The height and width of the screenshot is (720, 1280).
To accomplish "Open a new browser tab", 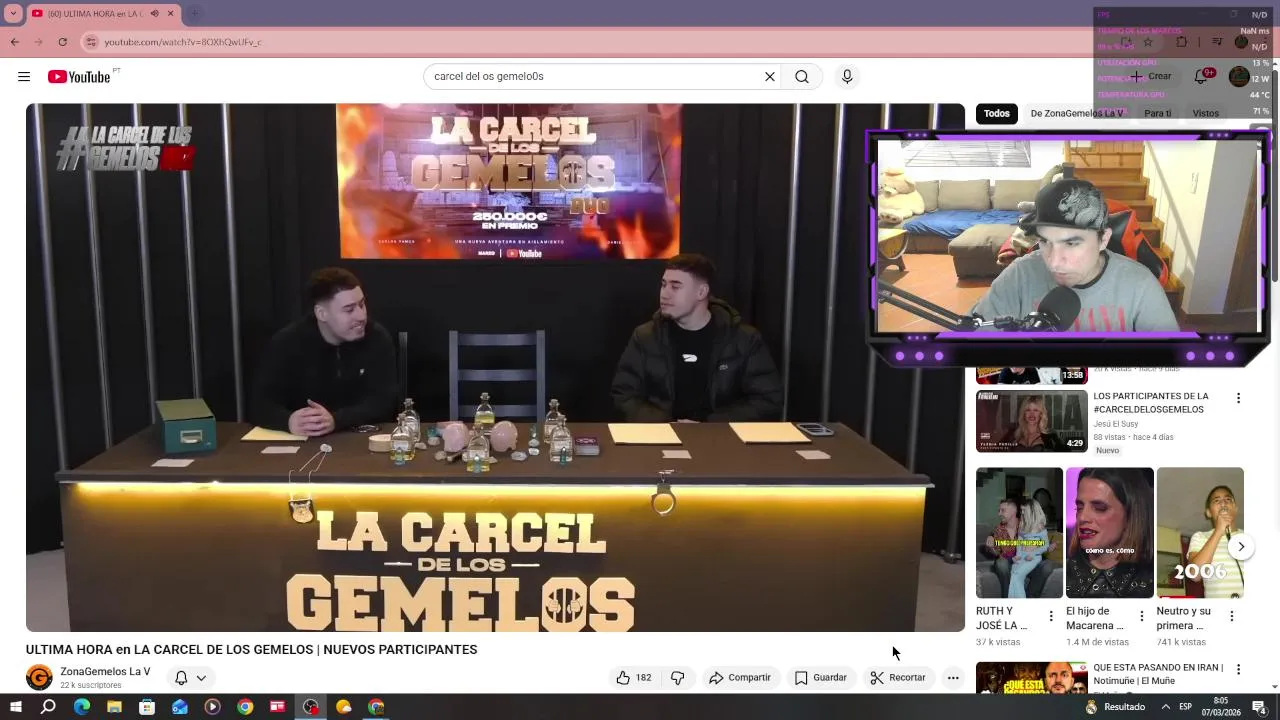I will click(195, 13).
